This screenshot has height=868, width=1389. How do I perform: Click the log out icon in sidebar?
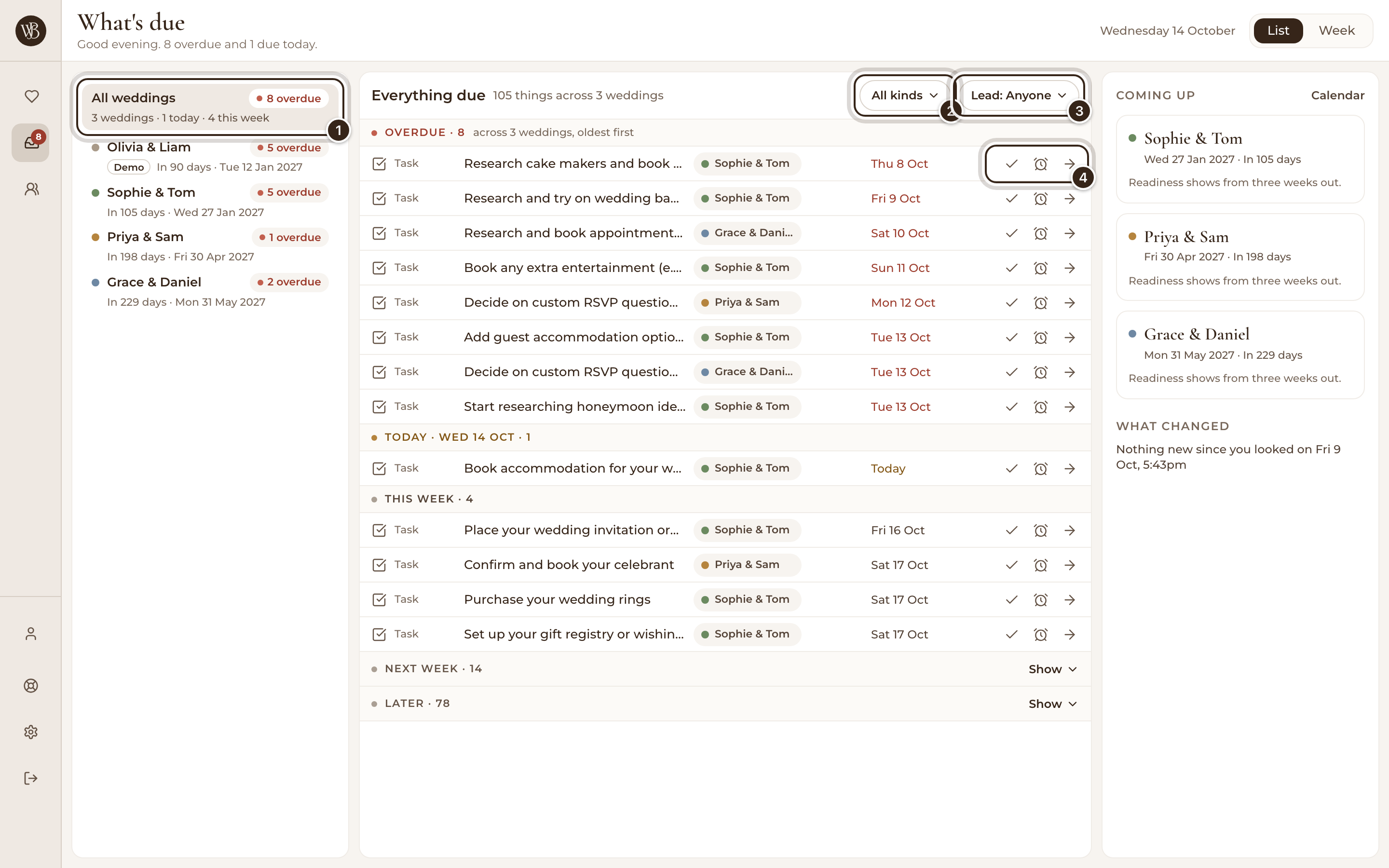point(31,778)
